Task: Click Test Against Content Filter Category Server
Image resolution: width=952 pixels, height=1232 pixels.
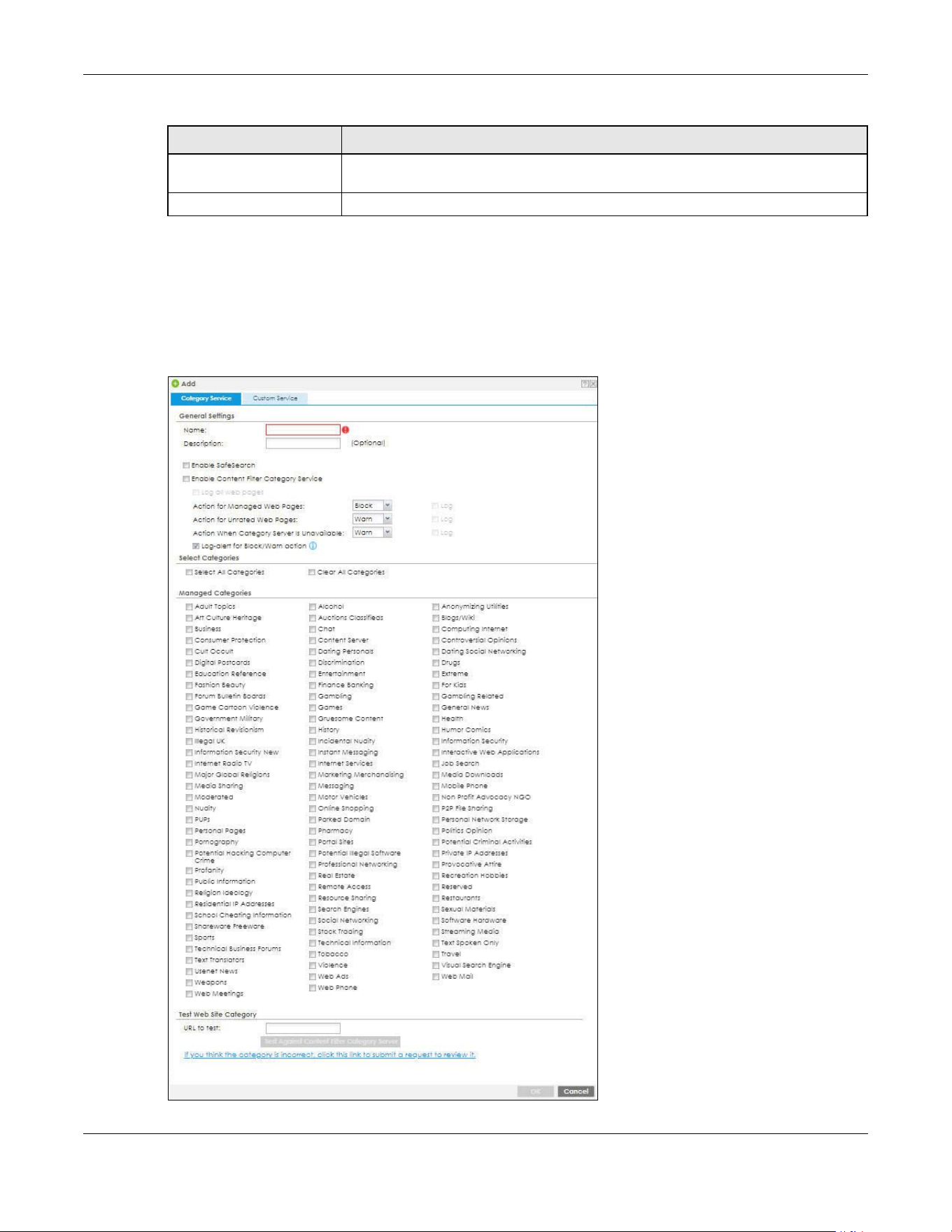Action: pos(331,1041)
